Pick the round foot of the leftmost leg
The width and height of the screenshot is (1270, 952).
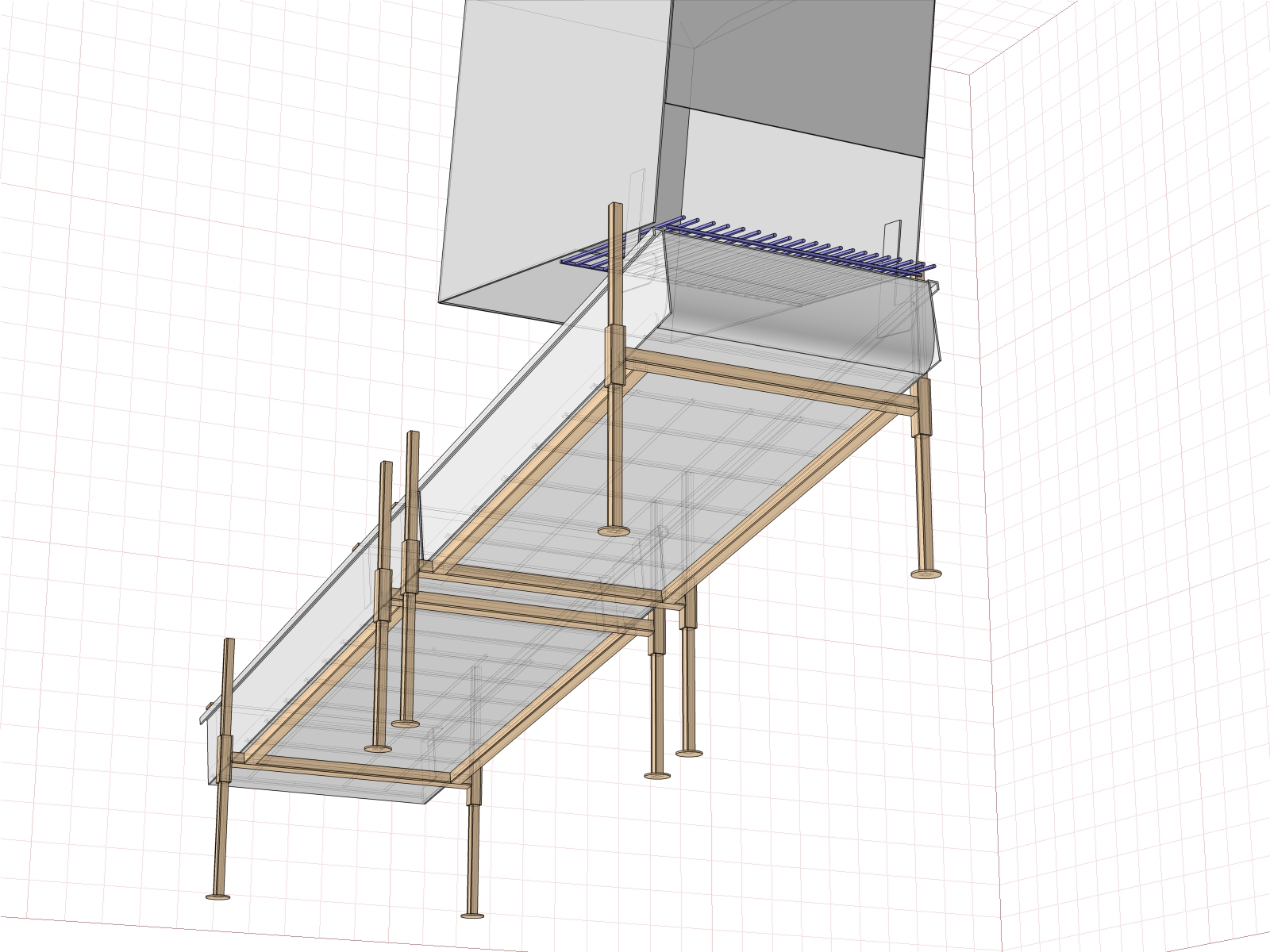click(x=217, y=897)
